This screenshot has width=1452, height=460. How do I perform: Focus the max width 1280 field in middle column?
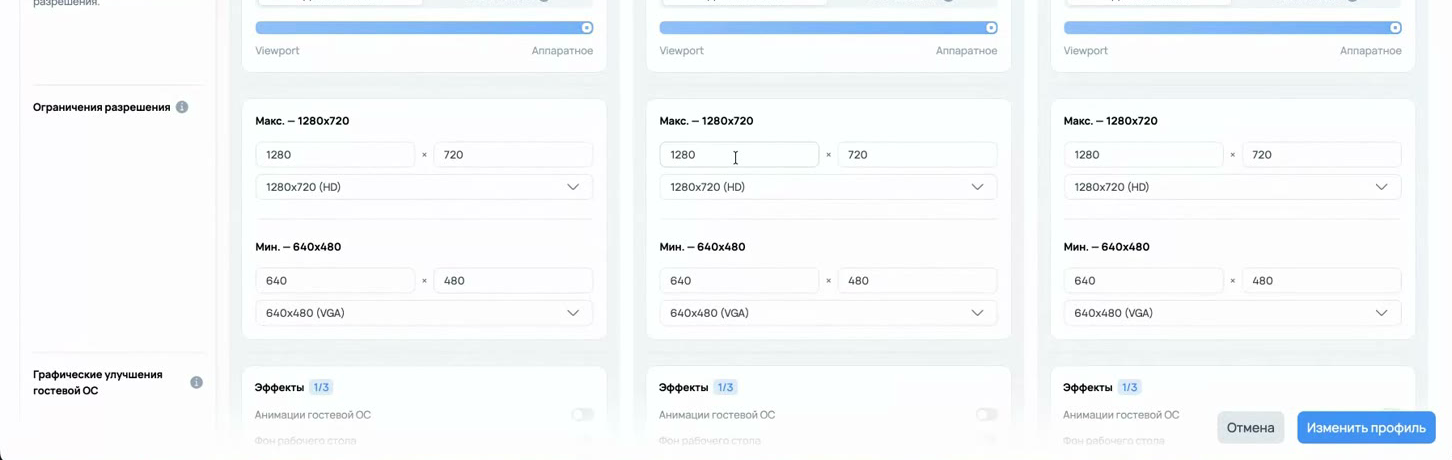tap(739, 154)
